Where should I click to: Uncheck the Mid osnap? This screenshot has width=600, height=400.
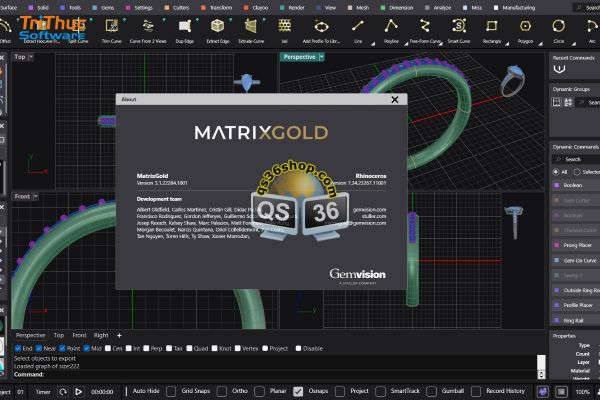pyautogui.click(x=86, y=348)
